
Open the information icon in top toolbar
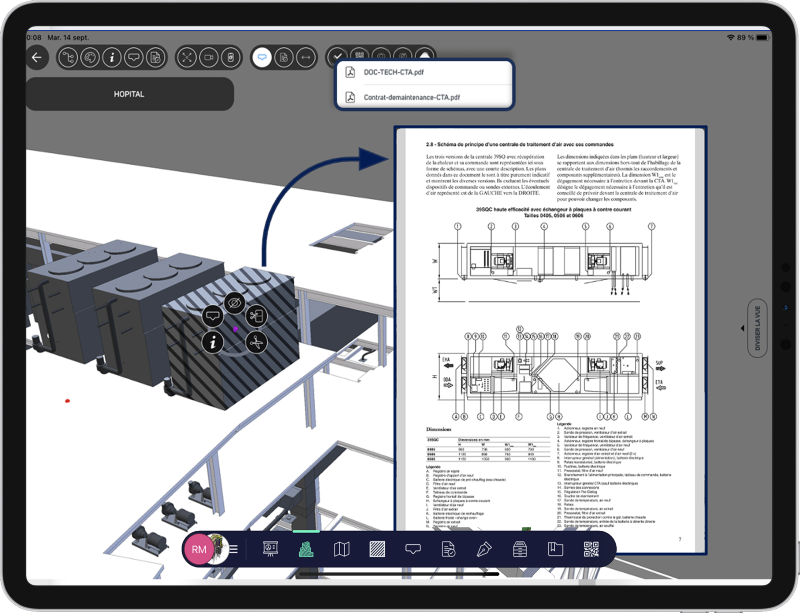point(111,58)
